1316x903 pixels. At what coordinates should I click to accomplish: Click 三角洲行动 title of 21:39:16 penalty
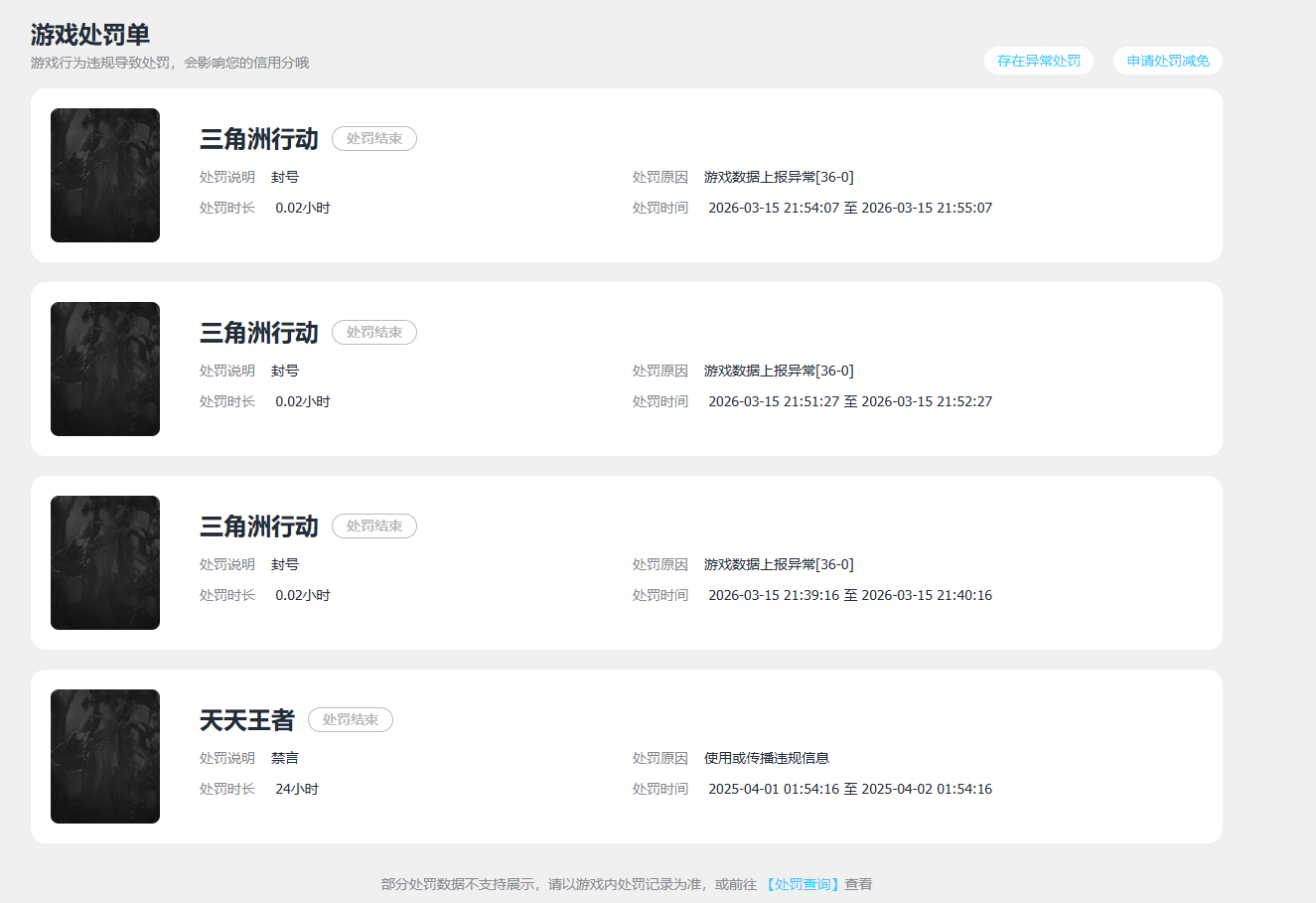coord(258,527)
